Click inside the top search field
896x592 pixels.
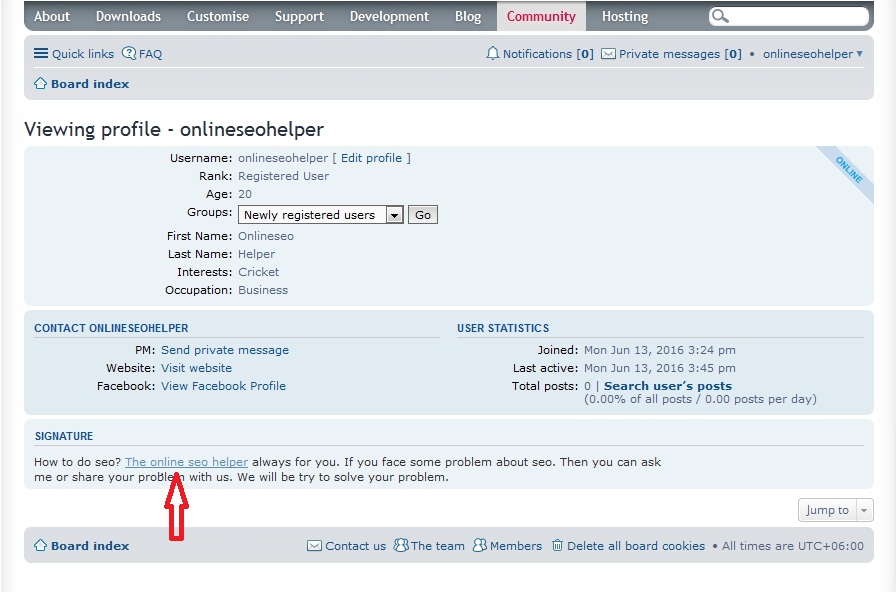(790, 16)
